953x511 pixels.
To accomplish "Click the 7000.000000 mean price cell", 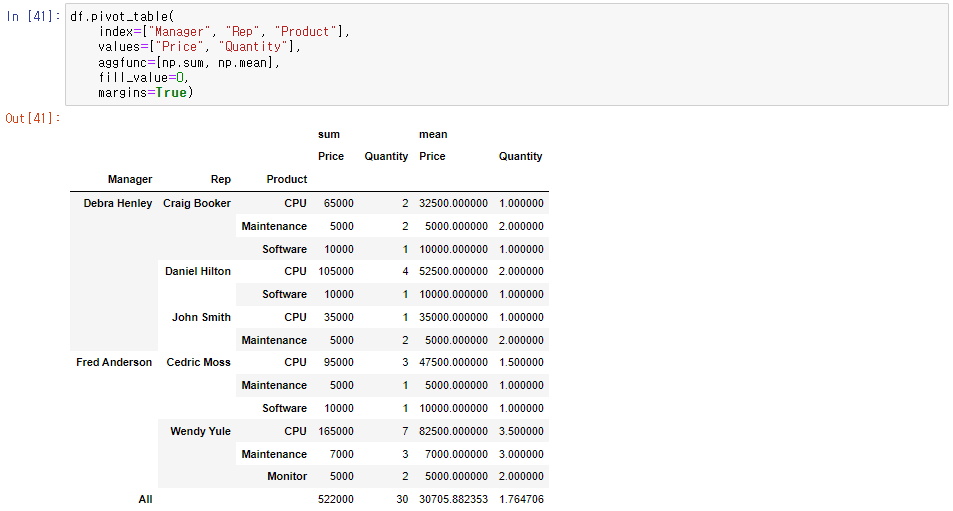I will pos(456,454).
